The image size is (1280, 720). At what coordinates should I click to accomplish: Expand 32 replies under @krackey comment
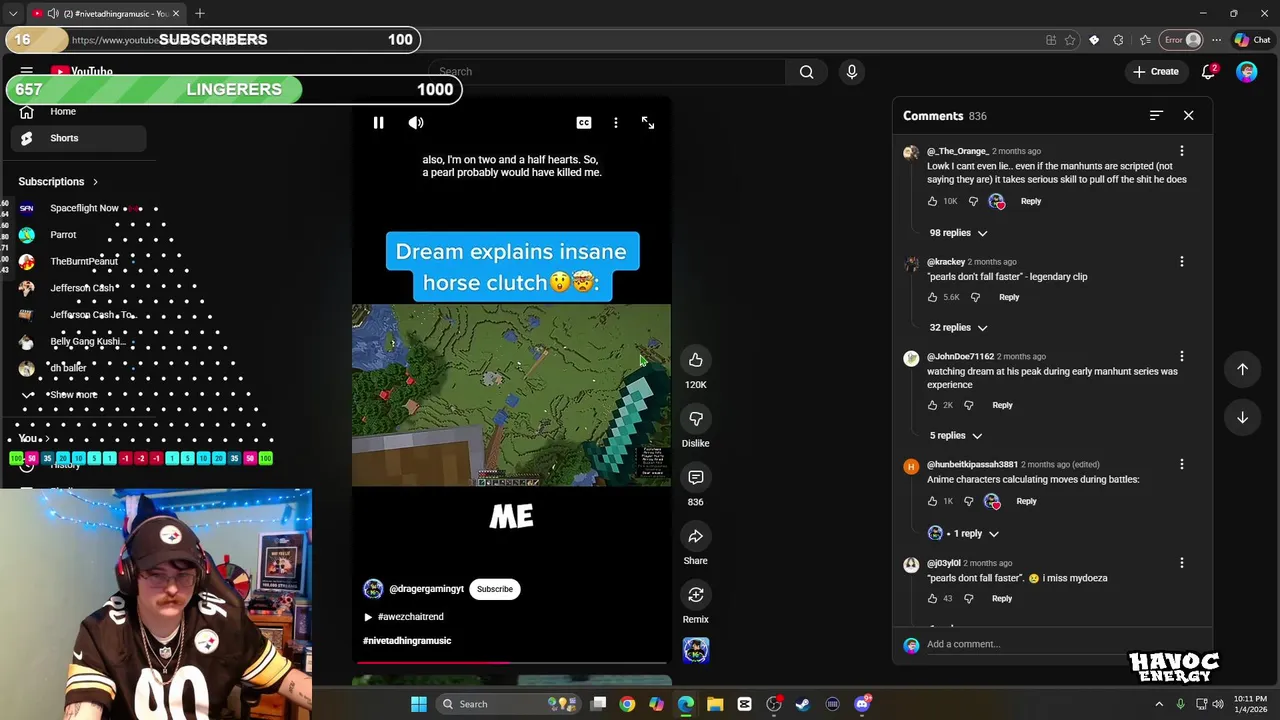[x=958, y=328]
